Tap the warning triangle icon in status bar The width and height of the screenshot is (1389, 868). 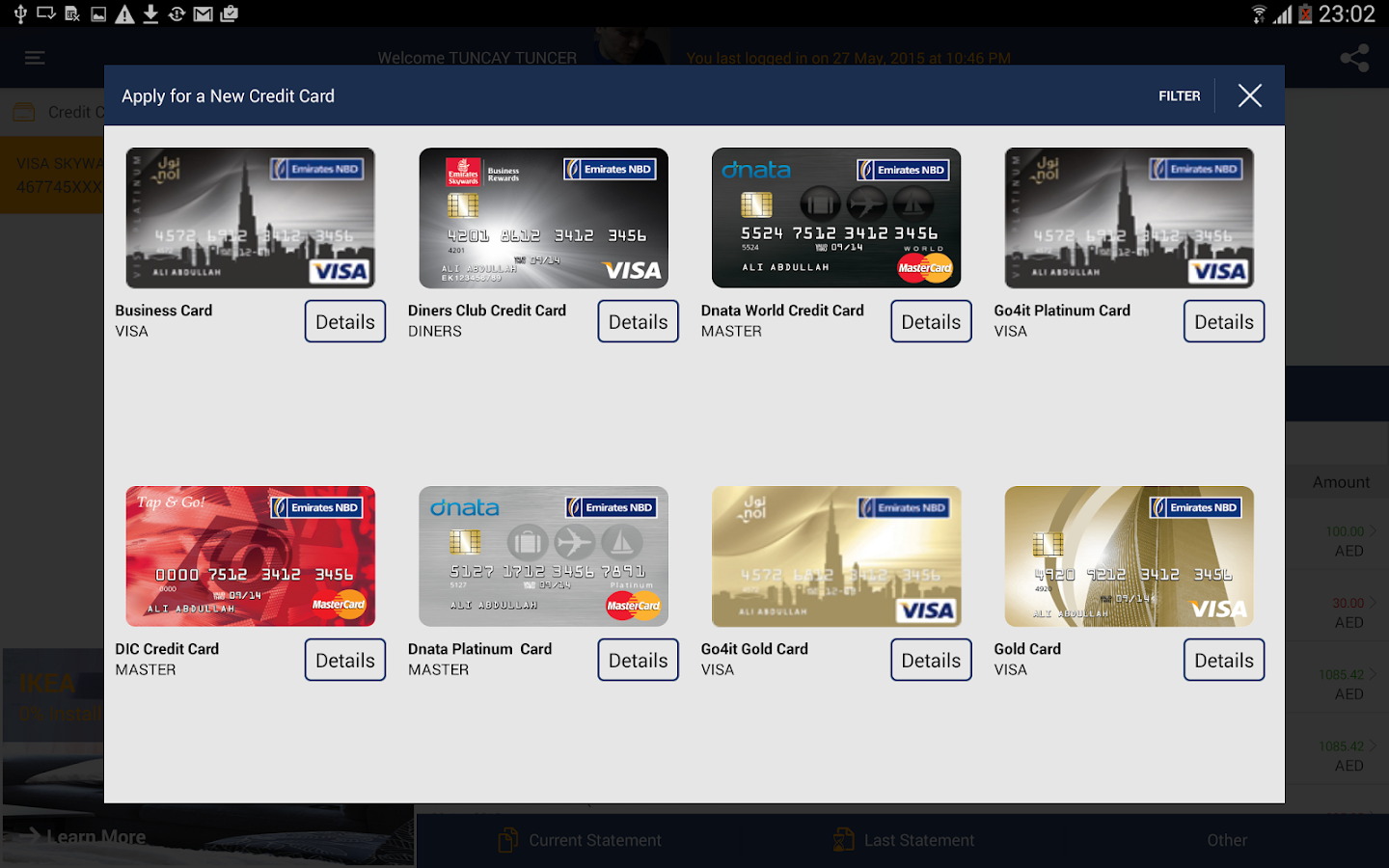pos(124,14)
